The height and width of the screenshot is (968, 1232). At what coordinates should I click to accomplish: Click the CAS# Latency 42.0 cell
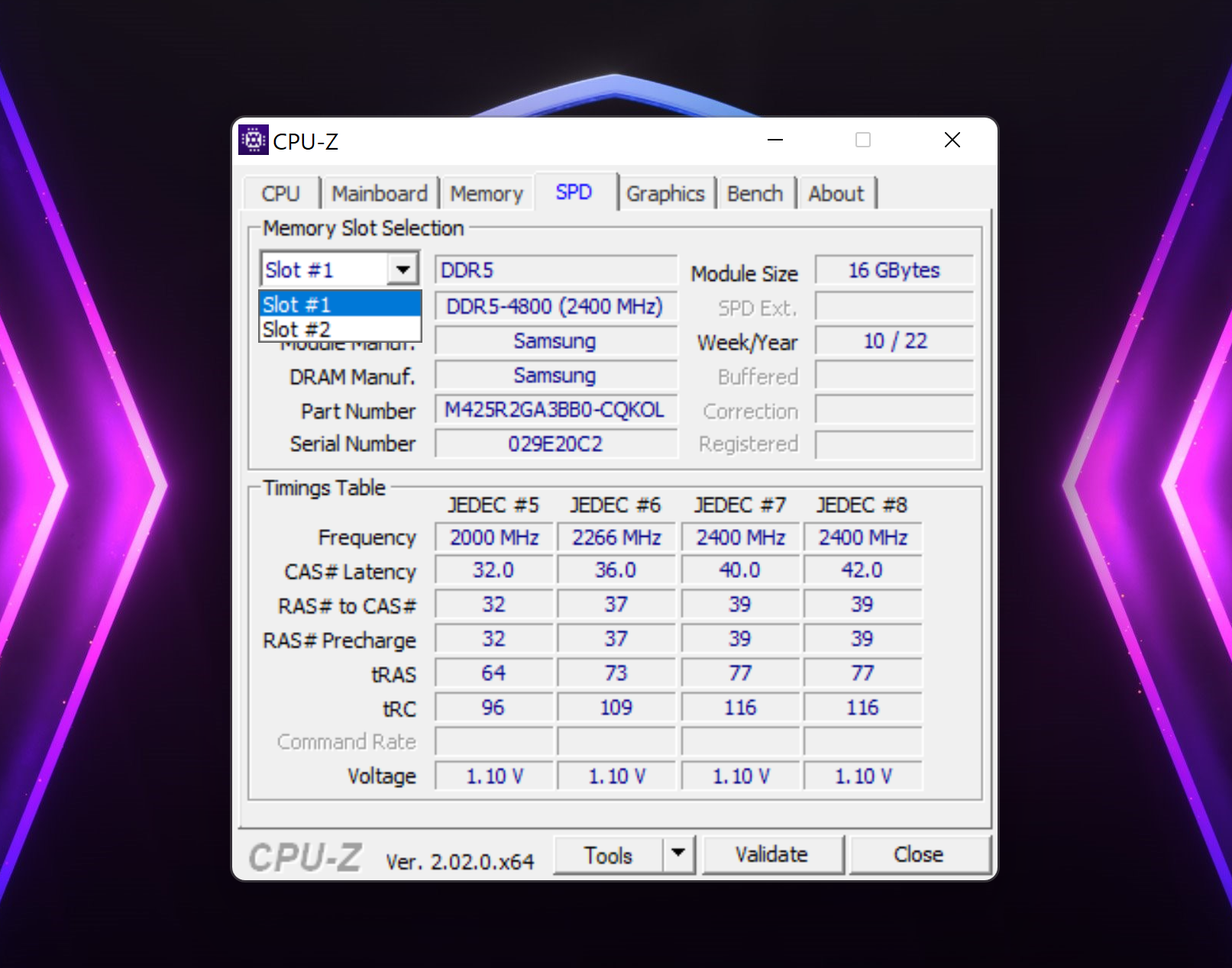pyautogui.click(x=863, y=570)
